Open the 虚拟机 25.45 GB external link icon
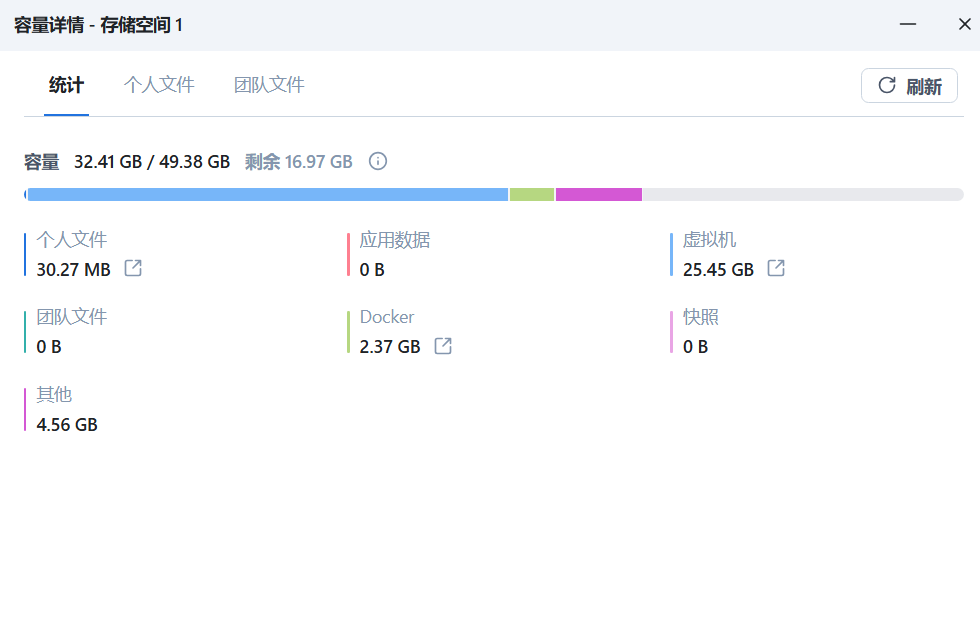The width and height of the screenshot is (980, 629). 776,268
